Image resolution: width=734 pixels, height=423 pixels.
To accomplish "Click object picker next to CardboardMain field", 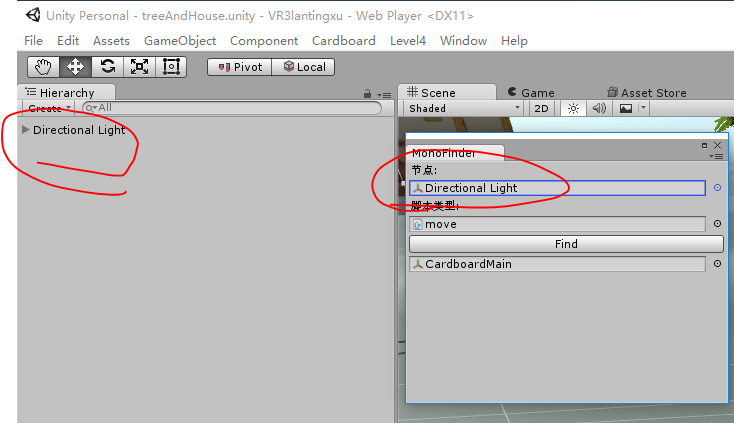I will pyautogui.click(x=717, y=263).
